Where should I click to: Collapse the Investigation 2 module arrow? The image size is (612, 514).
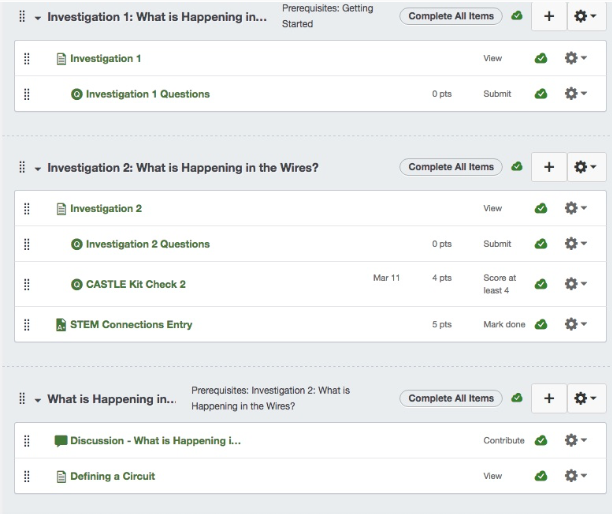38,168
